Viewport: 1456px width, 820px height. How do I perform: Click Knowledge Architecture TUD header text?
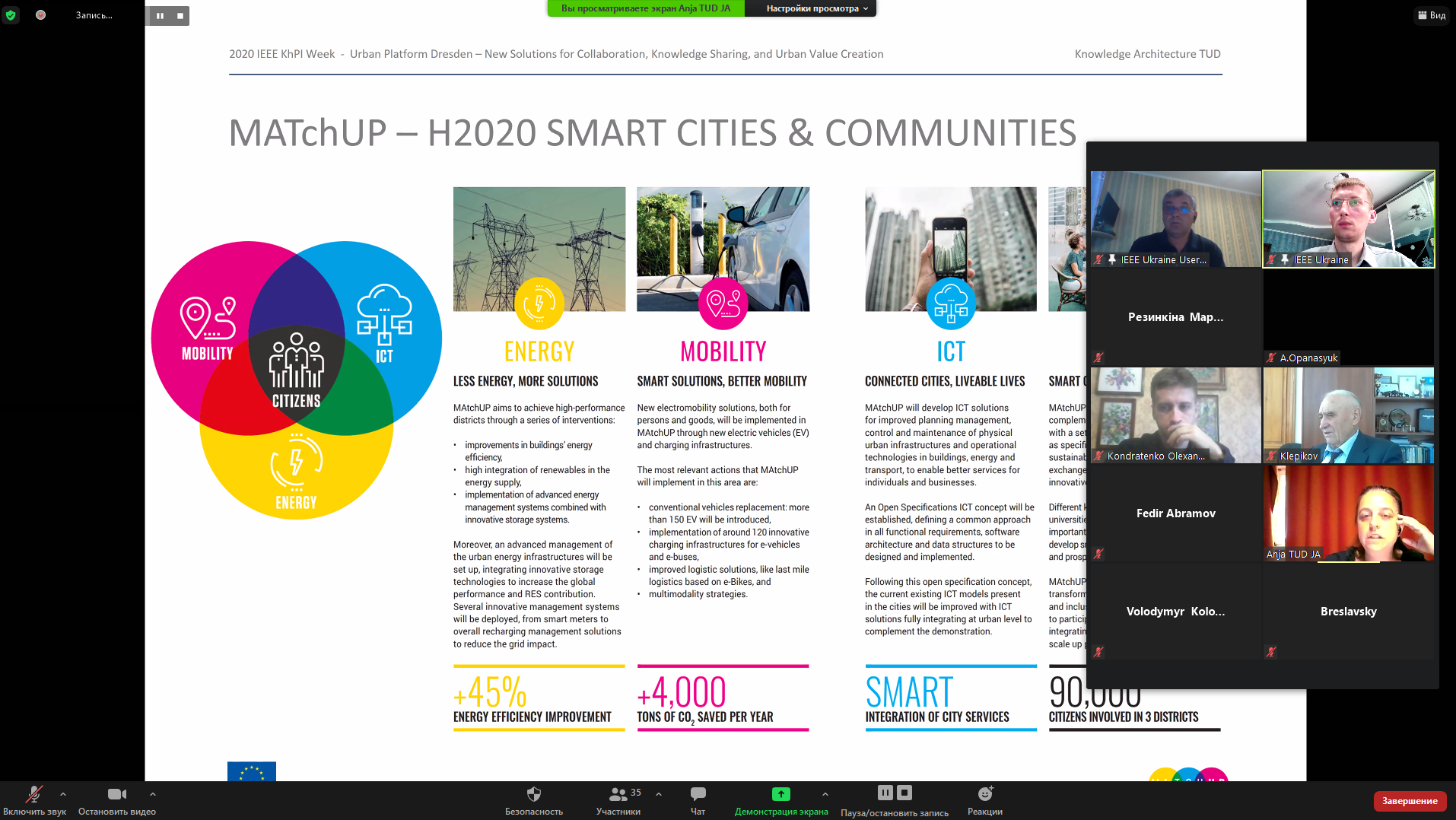(1147, 54)
